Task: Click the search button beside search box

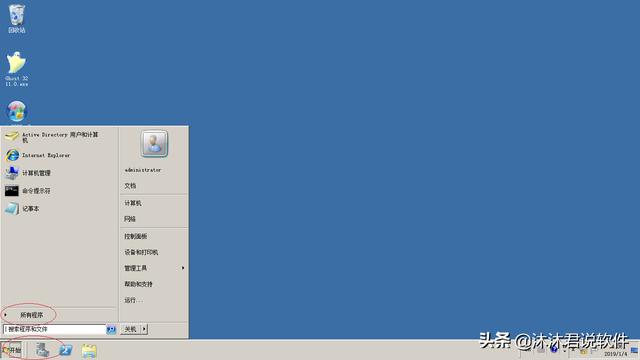Action: pos(111,329)
